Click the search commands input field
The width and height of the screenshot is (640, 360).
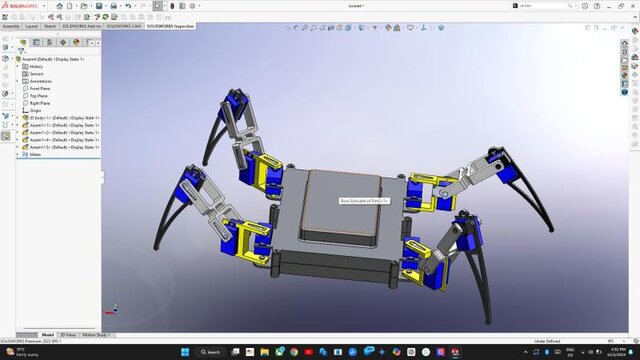click(x=543, y=6)
